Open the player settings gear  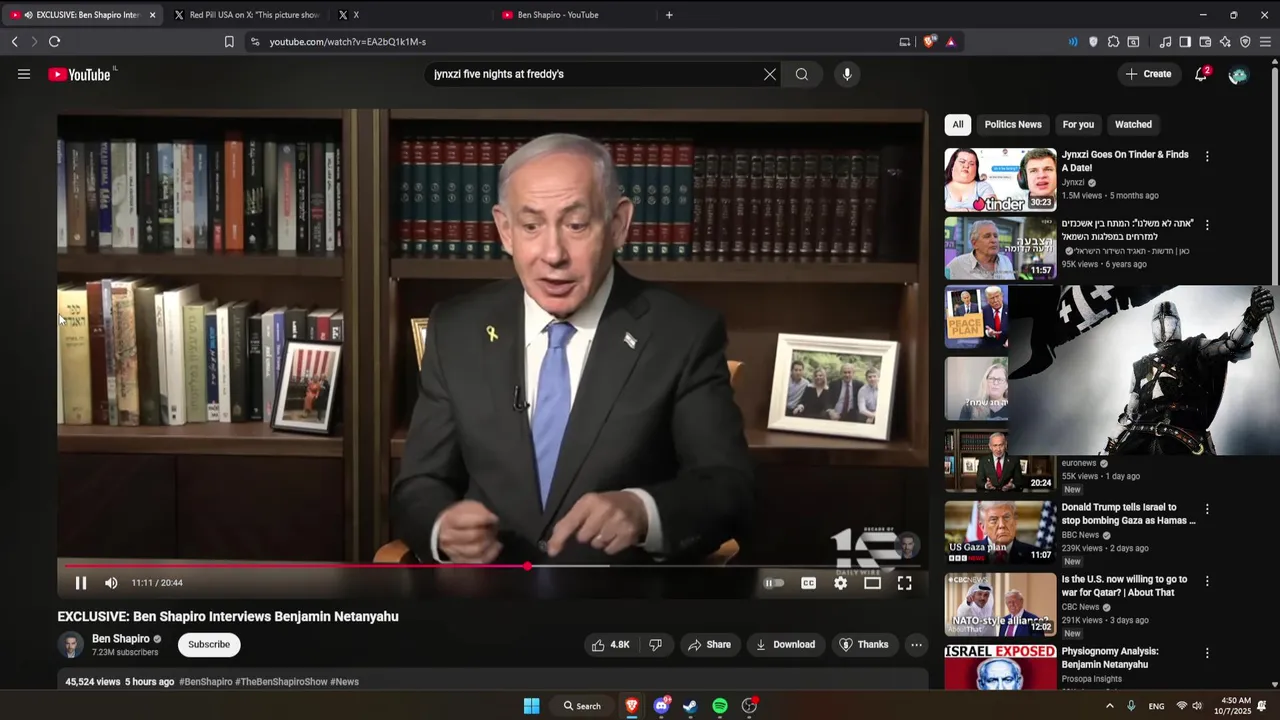840,583
